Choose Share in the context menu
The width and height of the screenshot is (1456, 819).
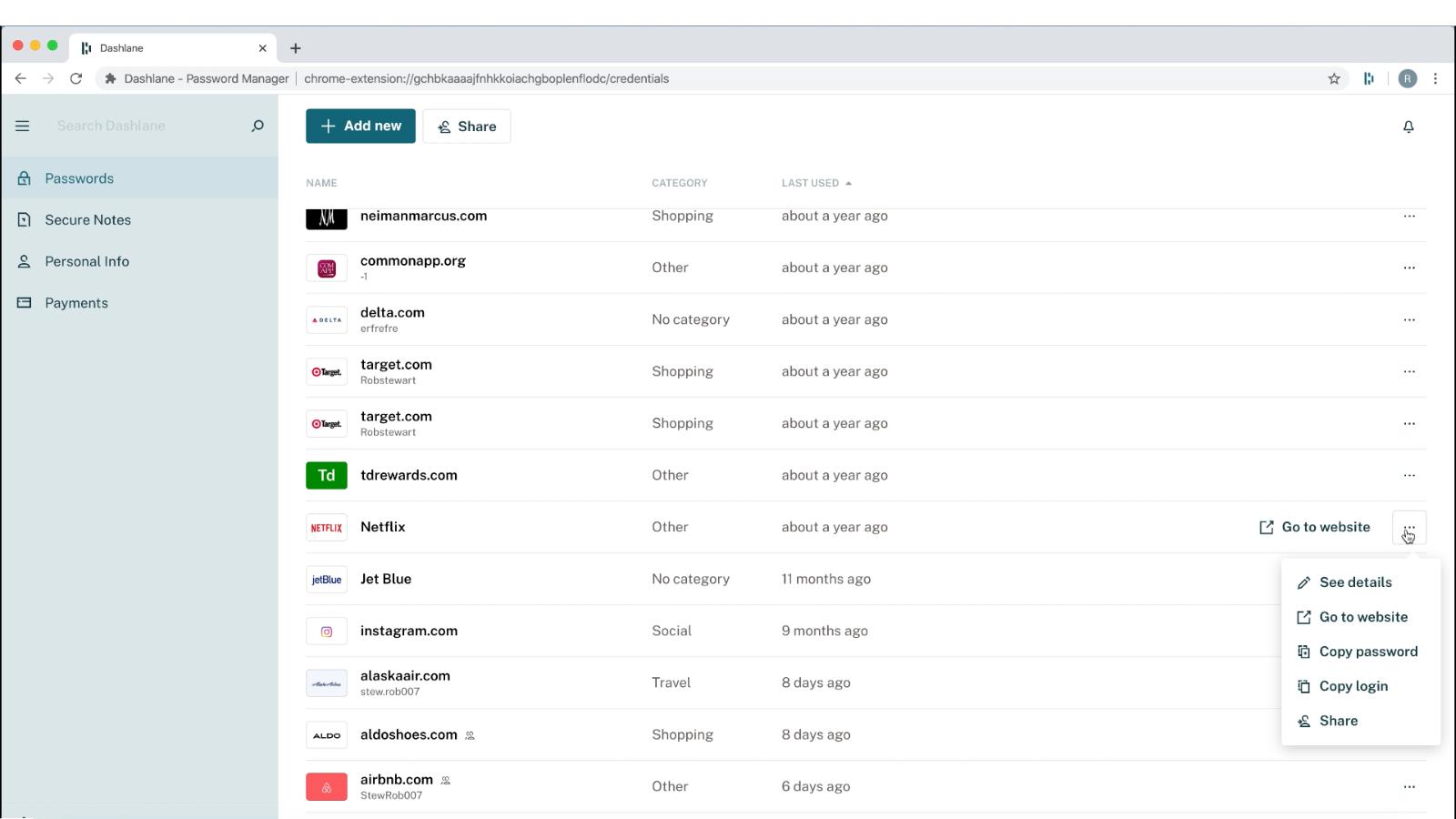pyautogui.click(x=1360, y=721)
